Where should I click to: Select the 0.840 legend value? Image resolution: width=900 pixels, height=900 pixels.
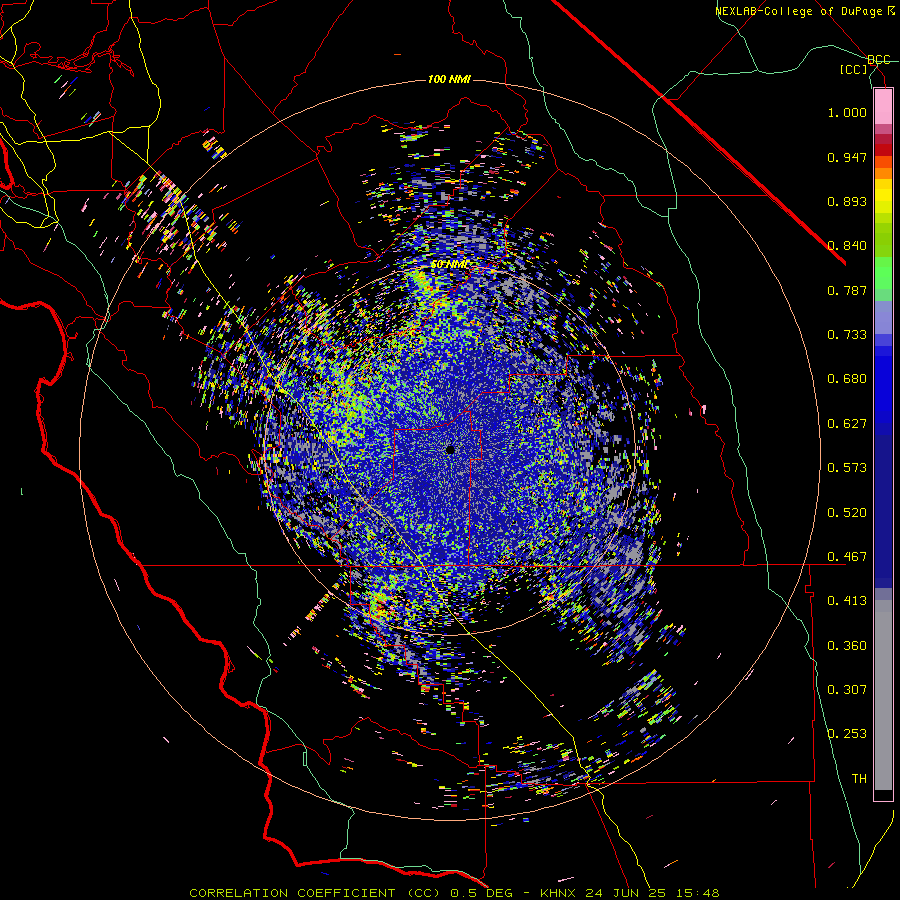[x=847, y=246]
